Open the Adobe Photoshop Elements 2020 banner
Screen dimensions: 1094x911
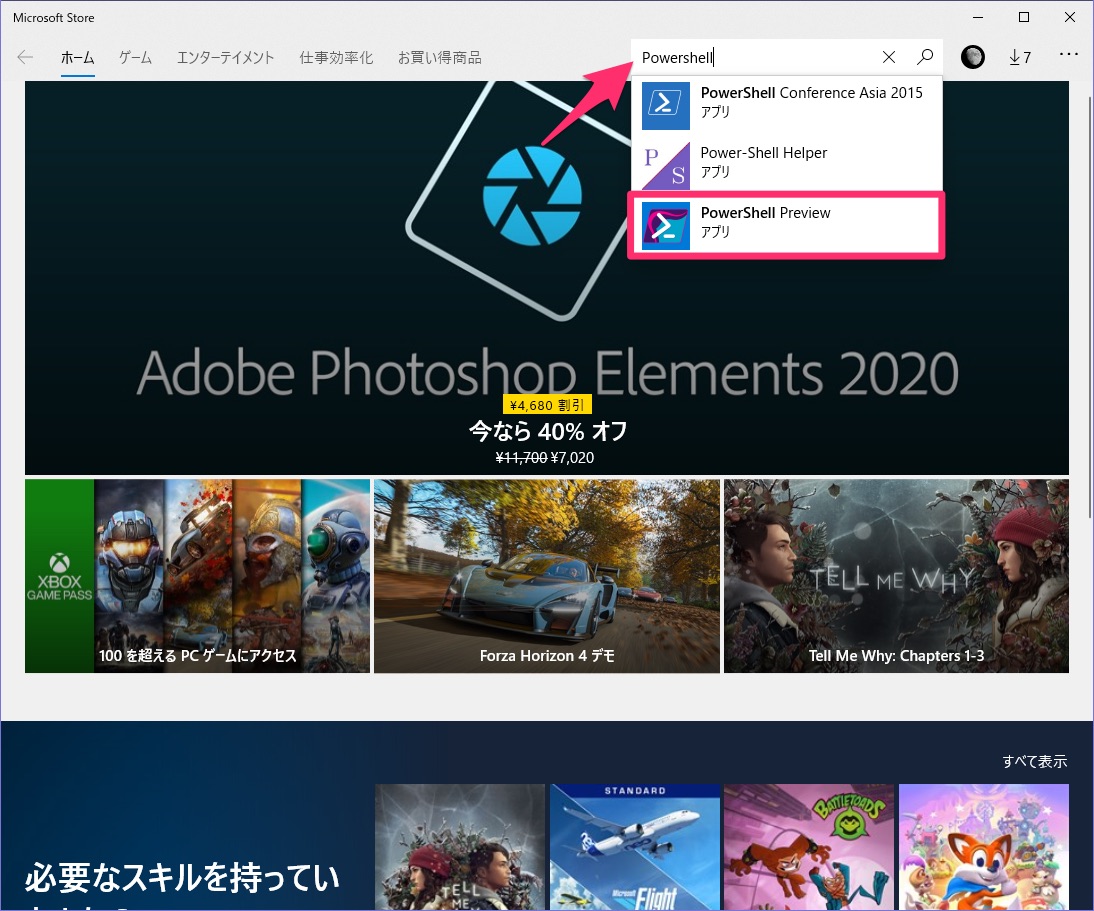point(546,278)
